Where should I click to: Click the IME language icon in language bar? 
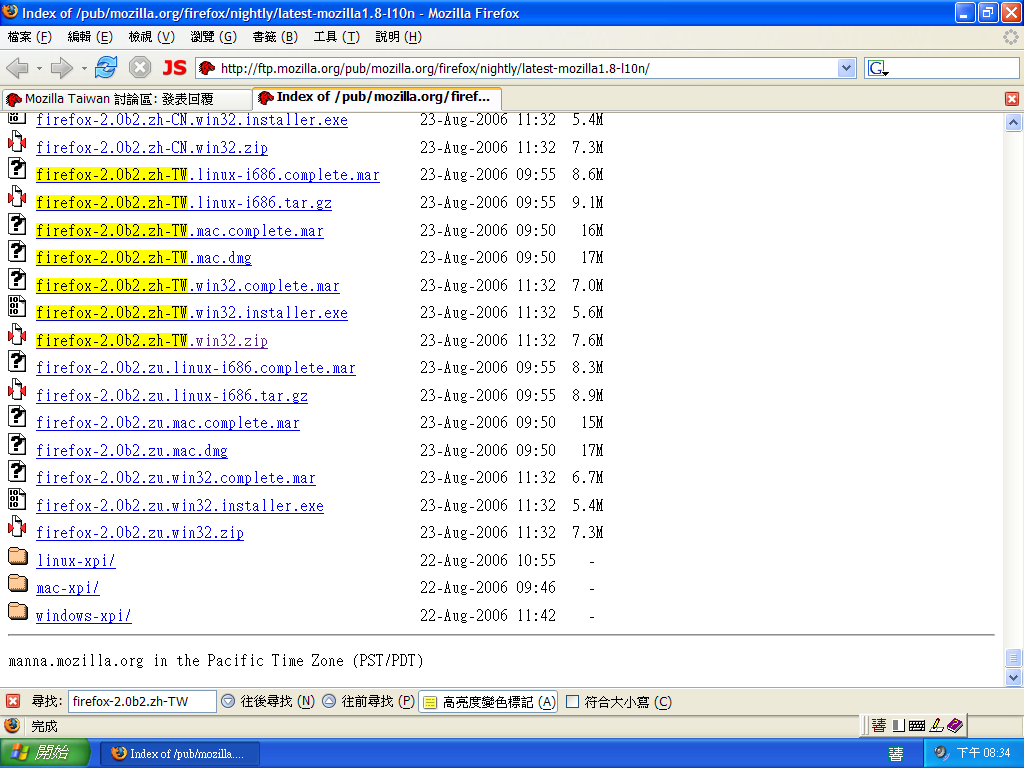pyautogui.click(x=879, y=725)
